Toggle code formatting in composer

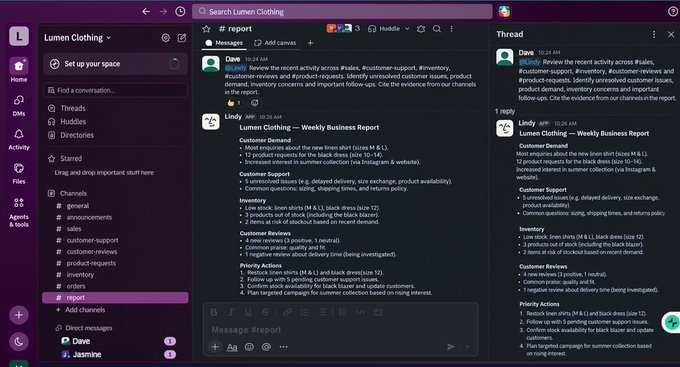360,312
